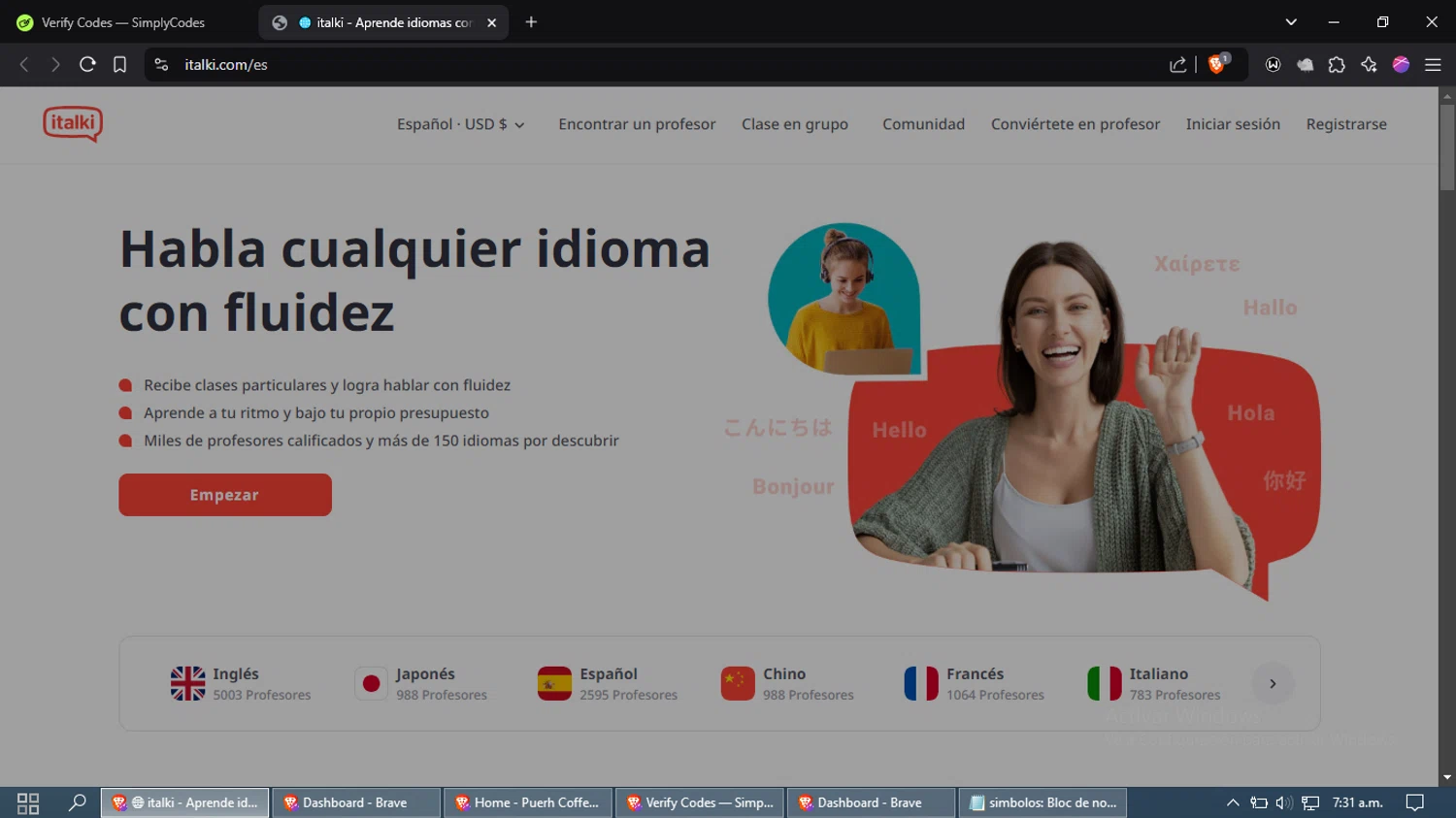The height and width of the screenshot is (818, 1456).
Task: Open Windows Task View
Action: click(x=28, y=802)
